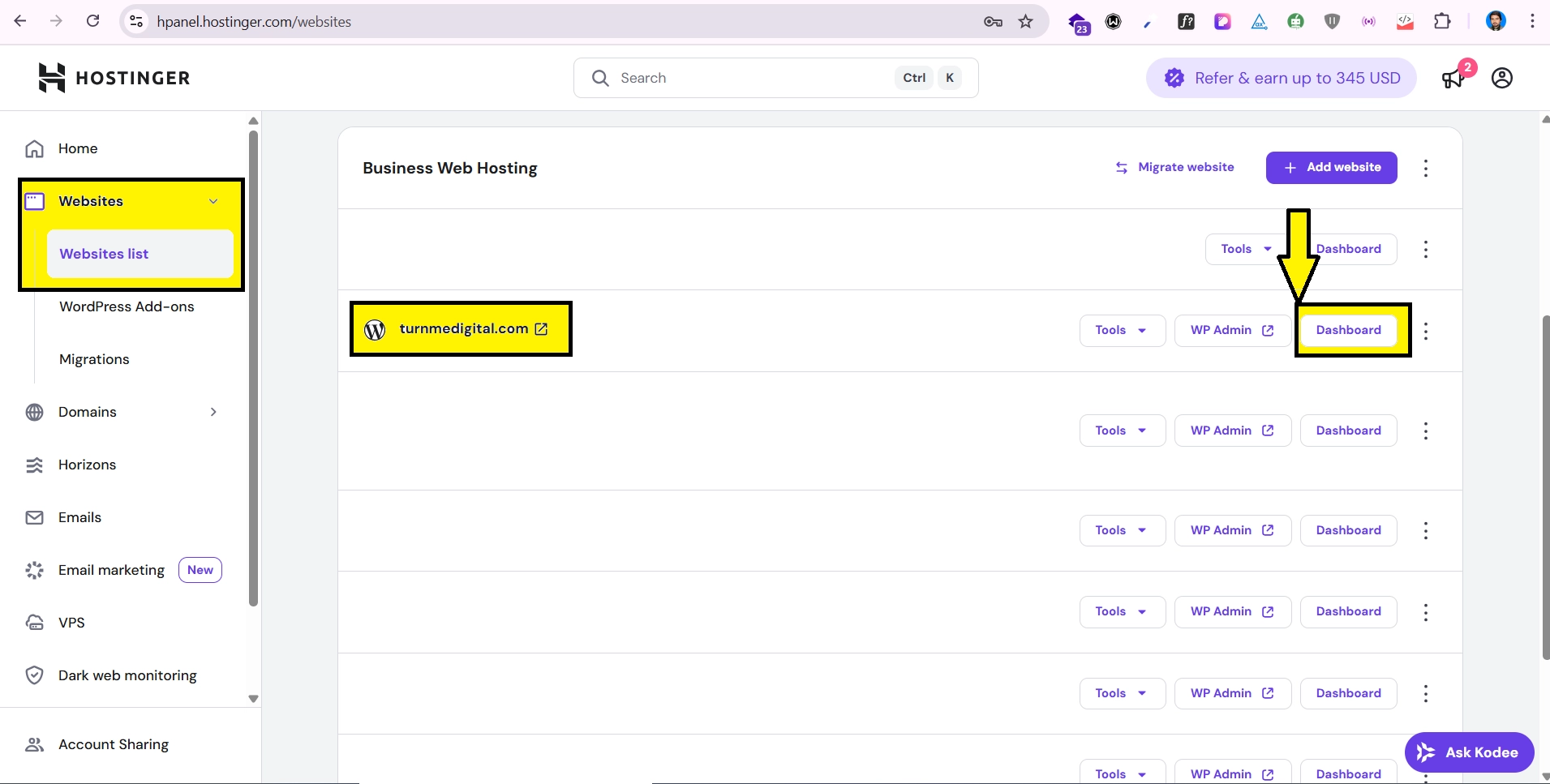The image size is (1550, 784).
Task: Open Tools dropdown for turnmedigital.com
Action: click(1121, 331)
